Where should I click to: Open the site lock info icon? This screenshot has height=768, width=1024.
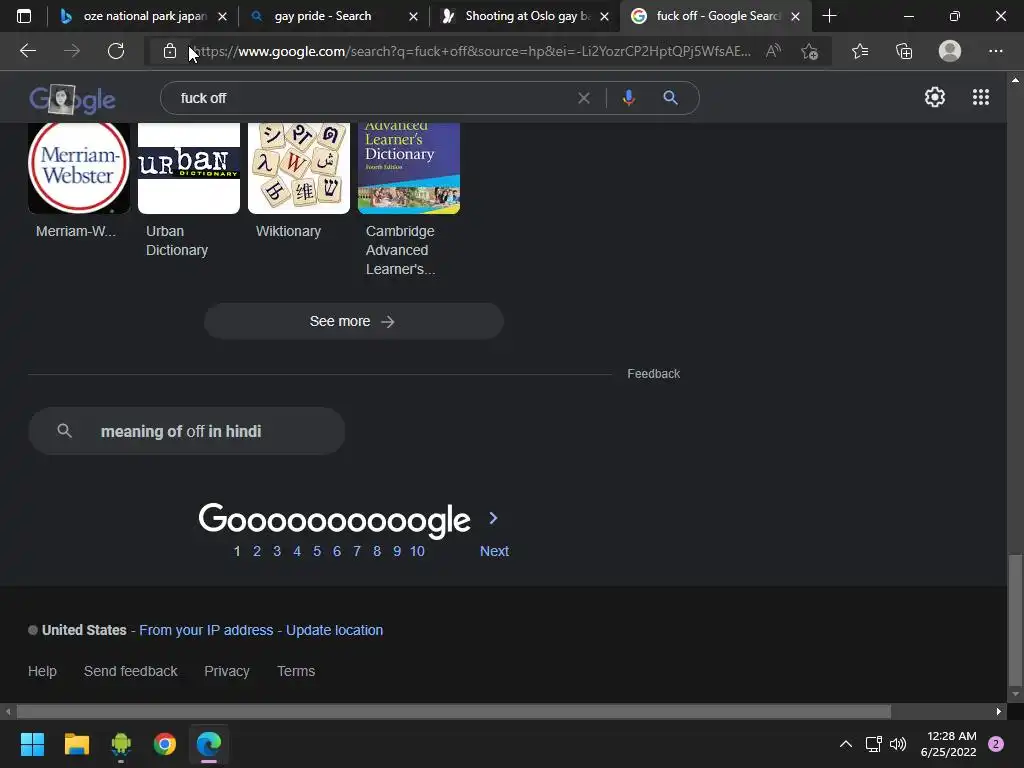(x=170, y=51)
